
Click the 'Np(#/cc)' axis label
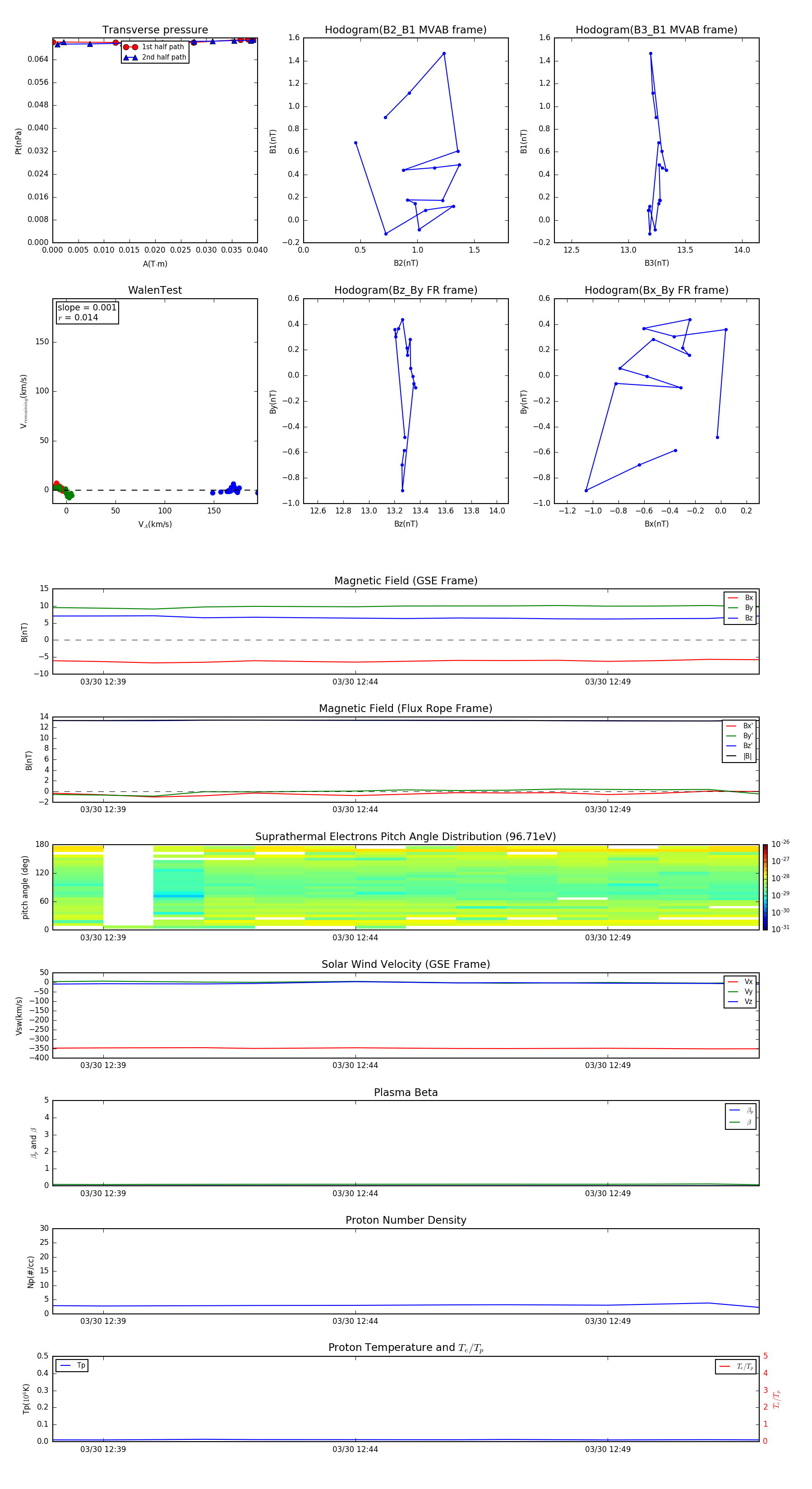pyautogui.click(x=31, y=1272)
